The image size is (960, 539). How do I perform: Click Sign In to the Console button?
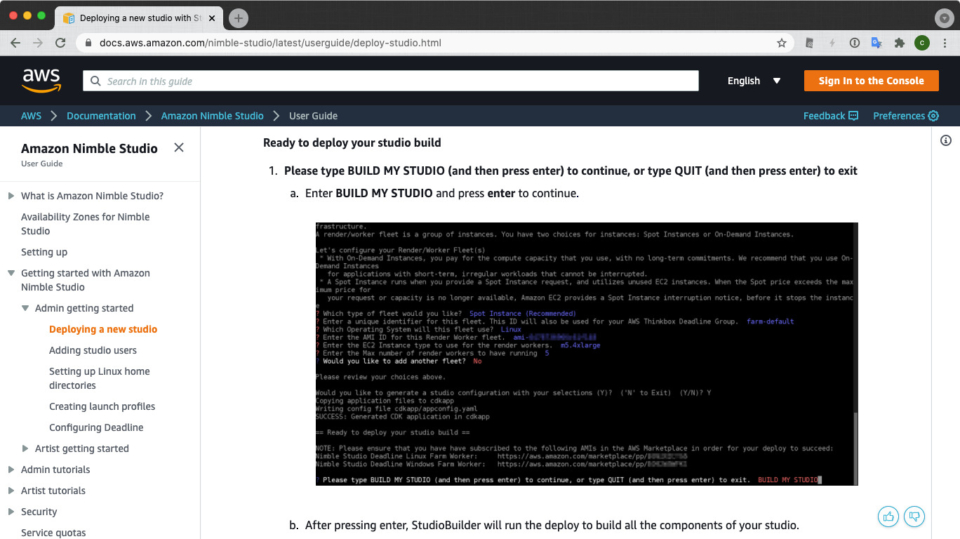pyautogui.click(x=871, y=81)
